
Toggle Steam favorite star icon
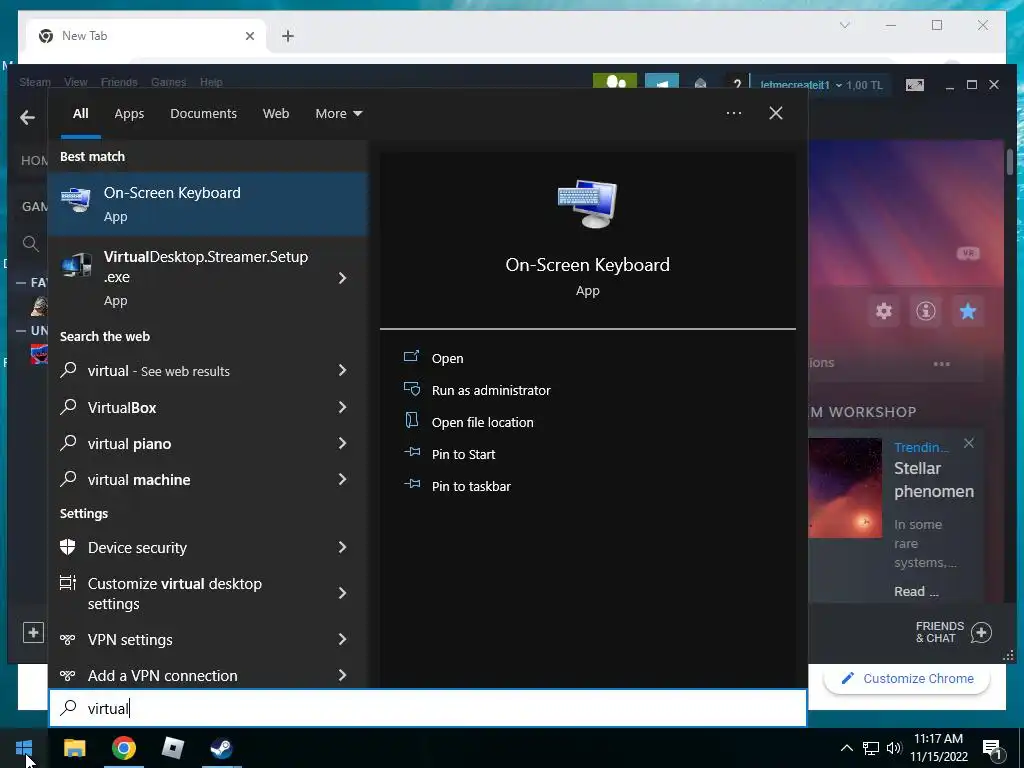coord(968,311)
